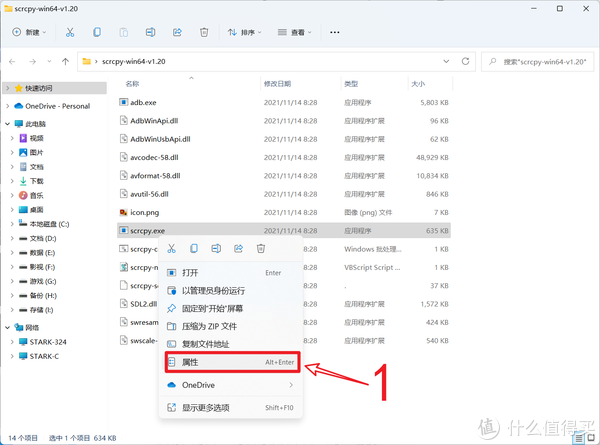Select STARK-C network computer
600x445 pixels.
click(44, 356)
